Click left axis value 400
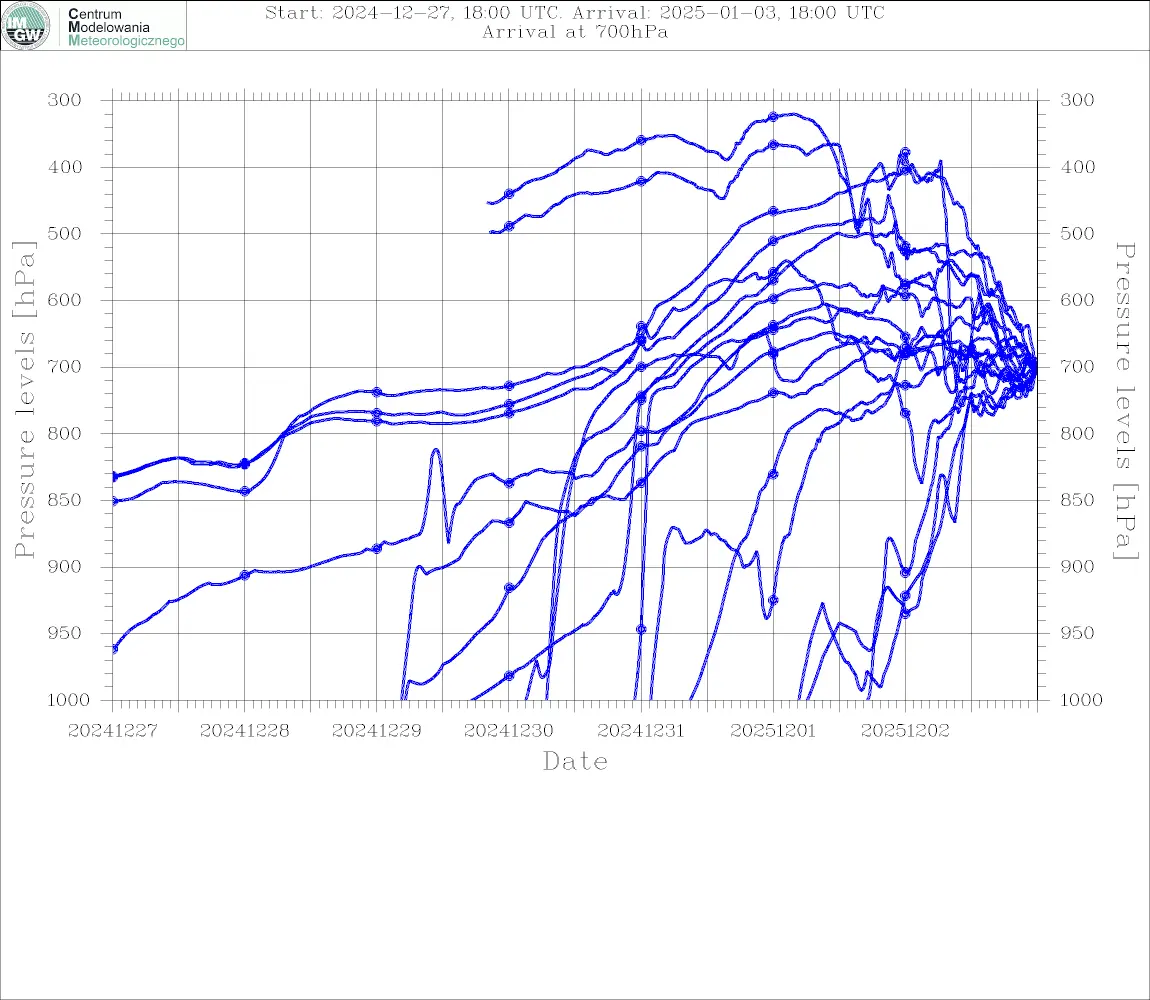Image resolution: width=1150 pixels, height=1000 pixels. pos(65,167)
